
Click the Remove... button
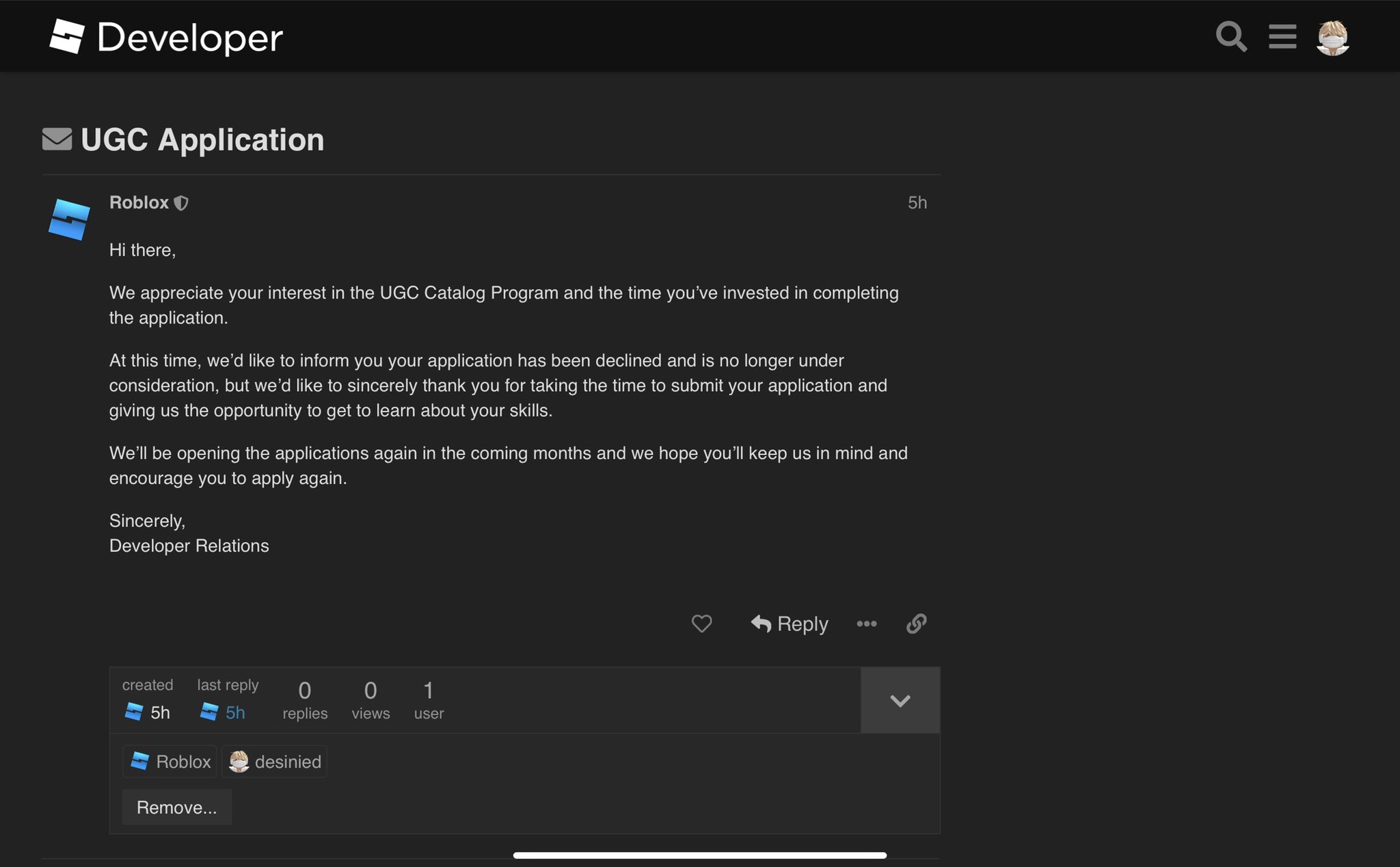pos(176,807)
